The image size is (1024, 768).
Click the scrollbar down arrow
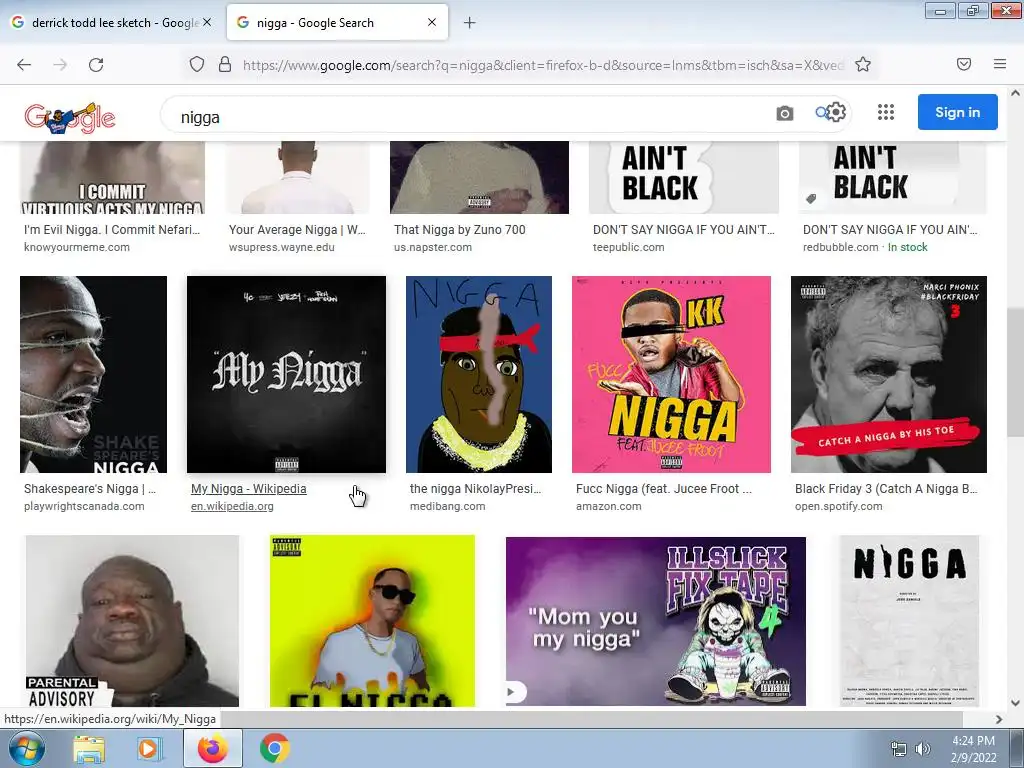[x=1015, y=703]
